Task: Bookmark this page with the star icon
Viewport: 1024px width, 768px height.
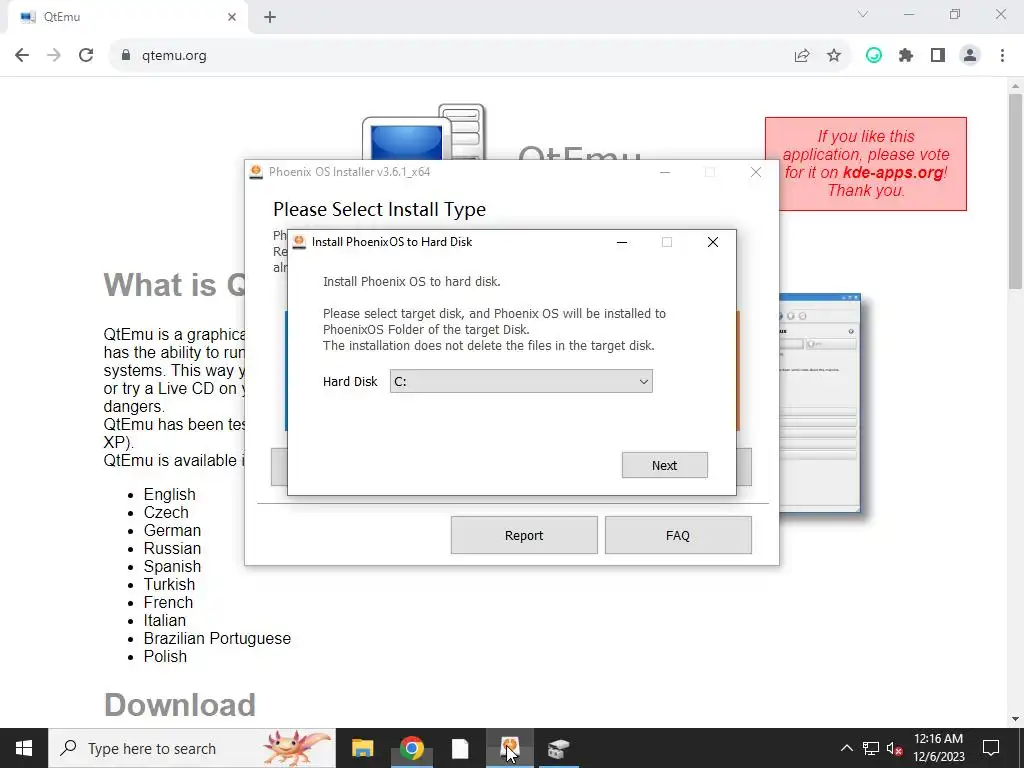Action: (834, 56)
